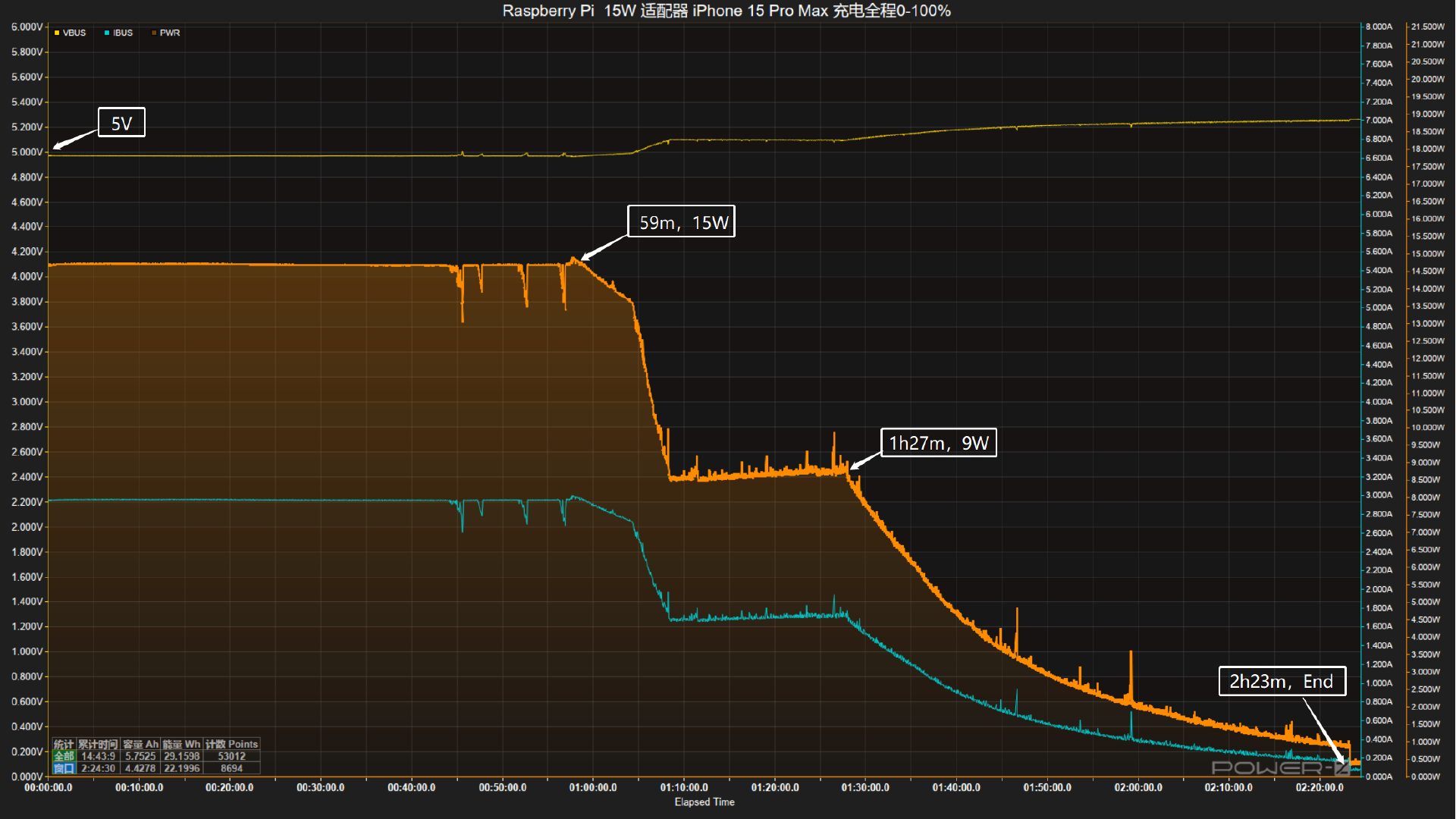This screenshot has width=1456, height=819.
Task: Click the 00:30:00.0 time axis tick label
Action: tap(320, 788)
